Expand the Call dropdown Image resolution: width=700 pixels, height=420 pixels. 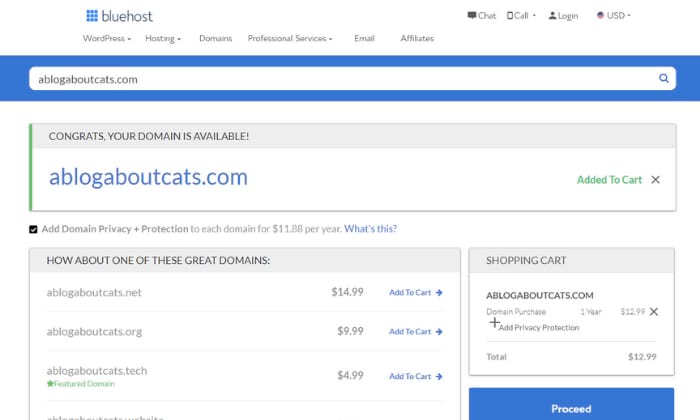click(521, 16)
